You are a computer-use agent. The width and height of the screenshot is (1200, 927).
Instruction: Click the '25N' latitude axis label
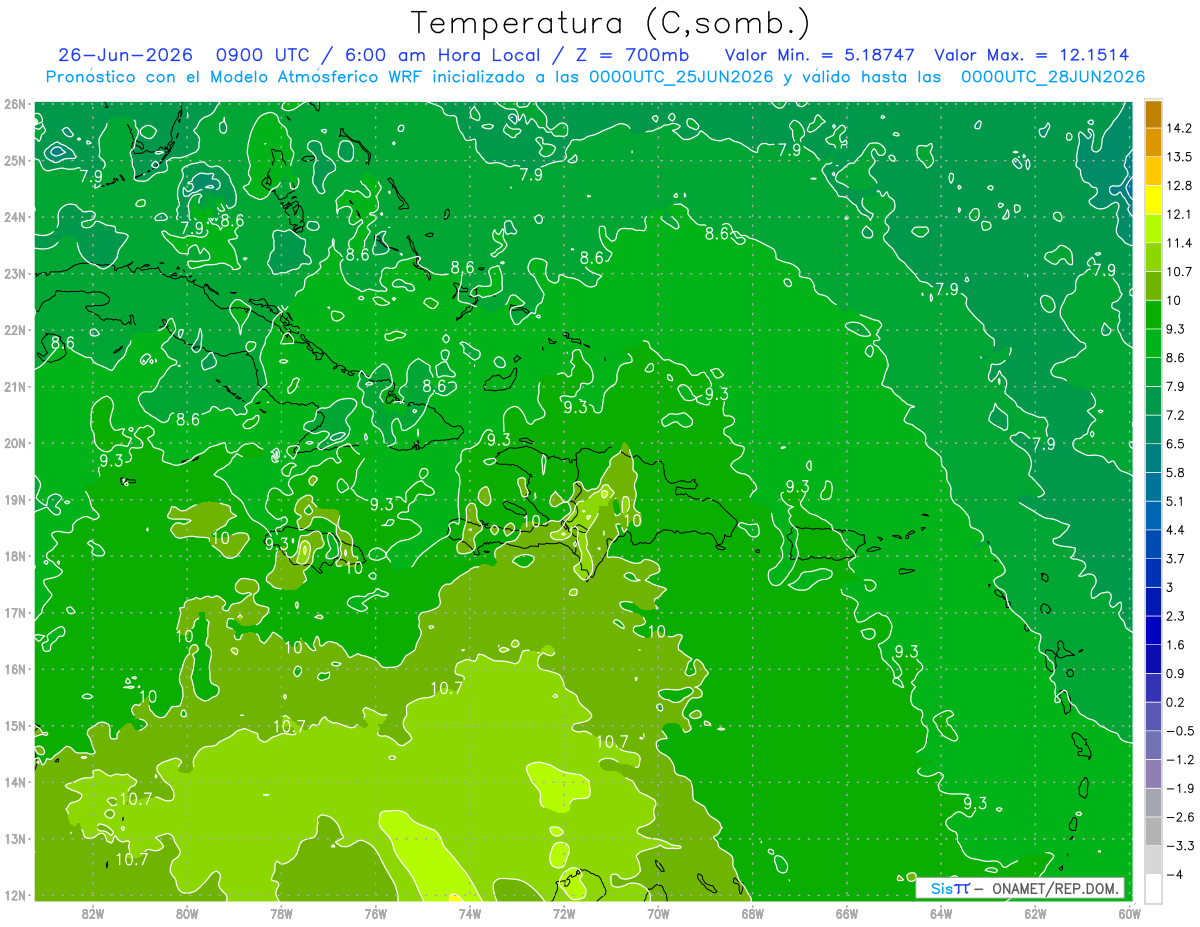pos(15,160)
